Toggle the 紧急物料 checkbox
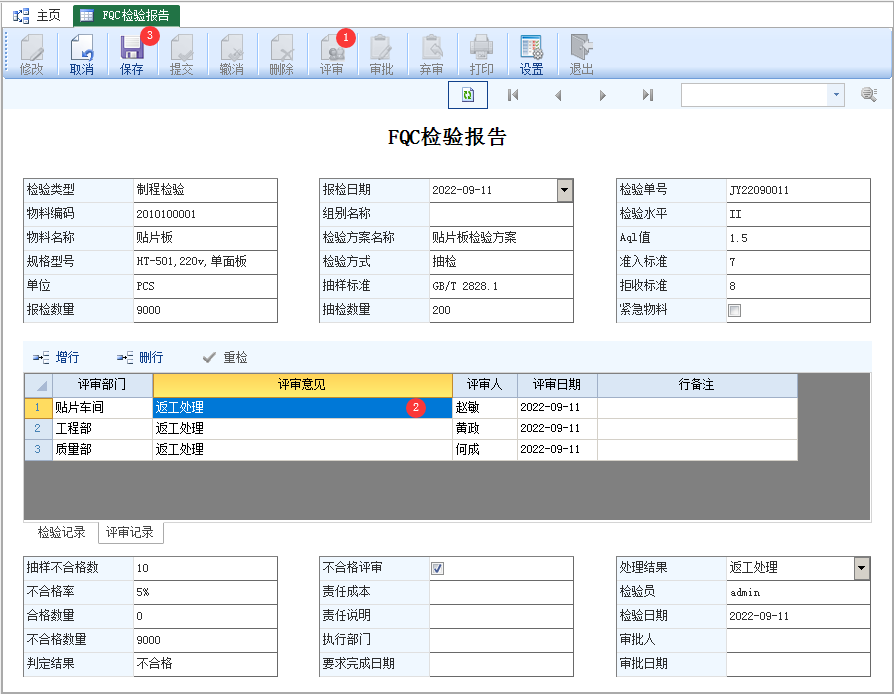This screenshot has width=894, height=694. click(735, 311)
